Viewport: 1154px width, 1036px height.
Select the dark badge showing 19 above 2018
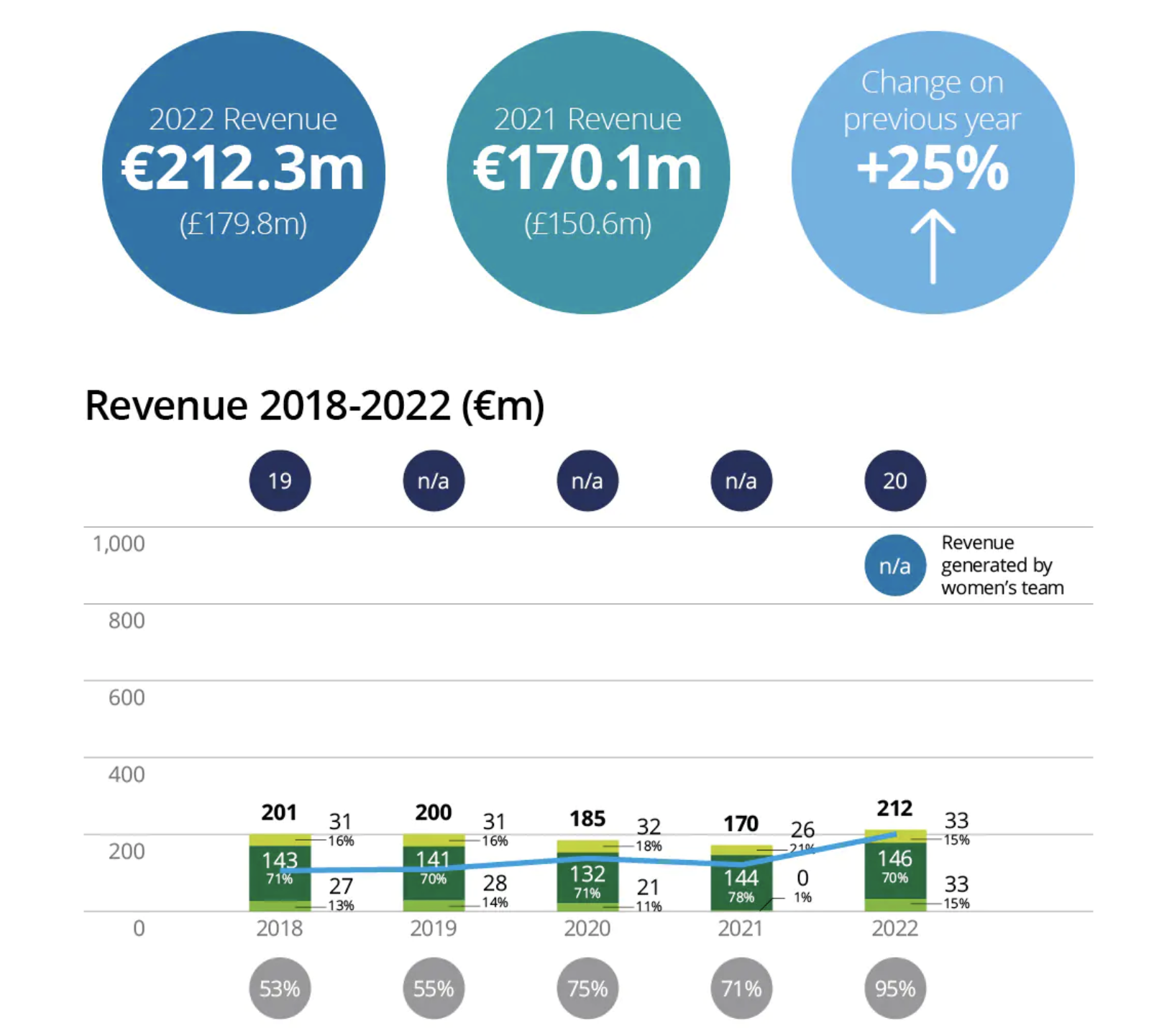pos(280,480)
